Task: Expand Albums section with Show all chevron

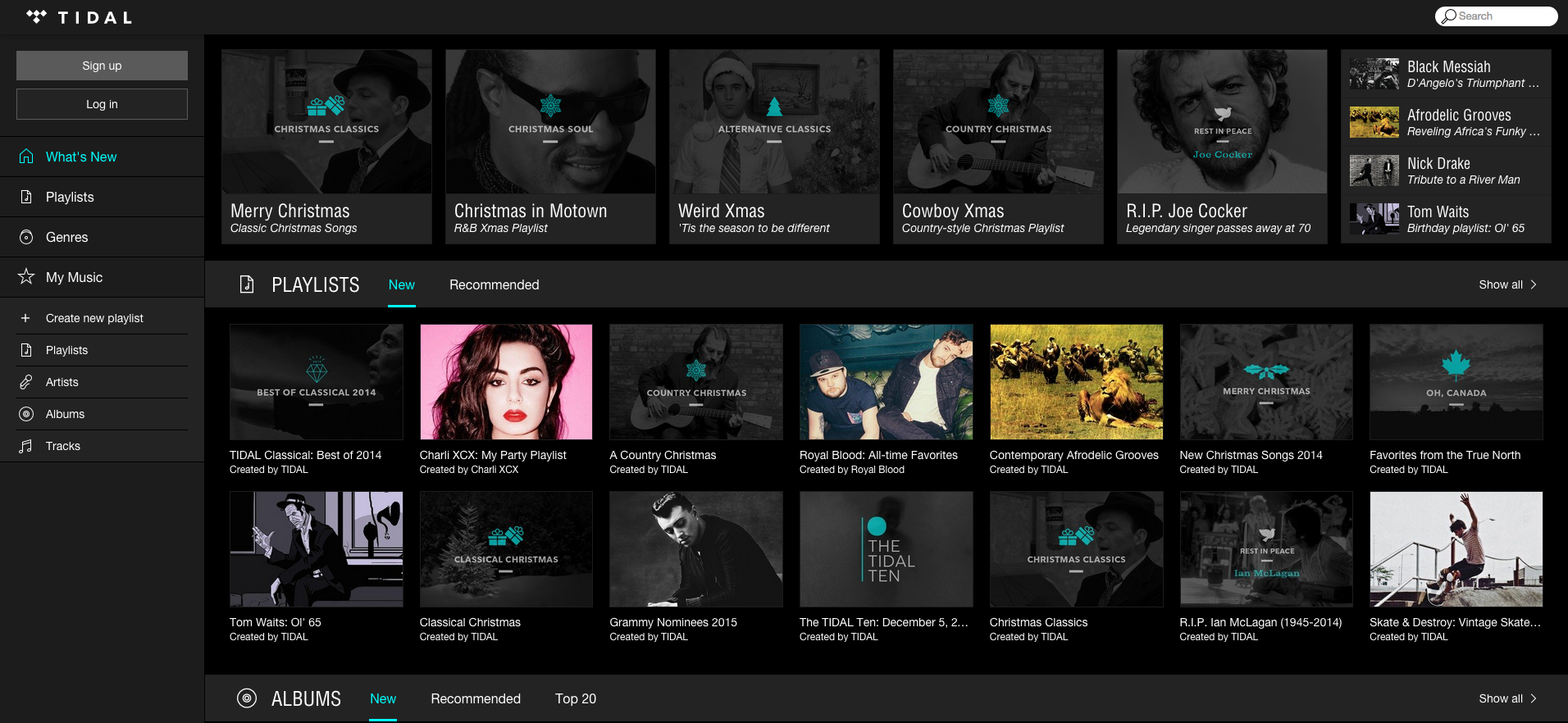Action: (1533, 698)
